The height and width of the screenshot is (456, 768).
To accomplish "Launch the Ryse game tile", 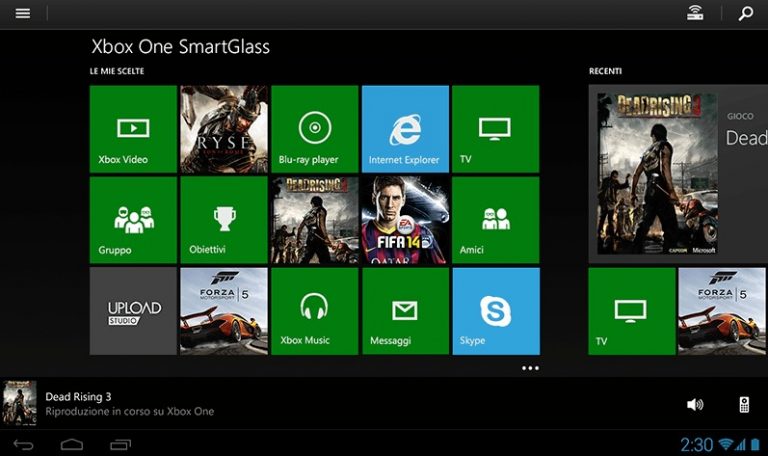I will point(224,129).
